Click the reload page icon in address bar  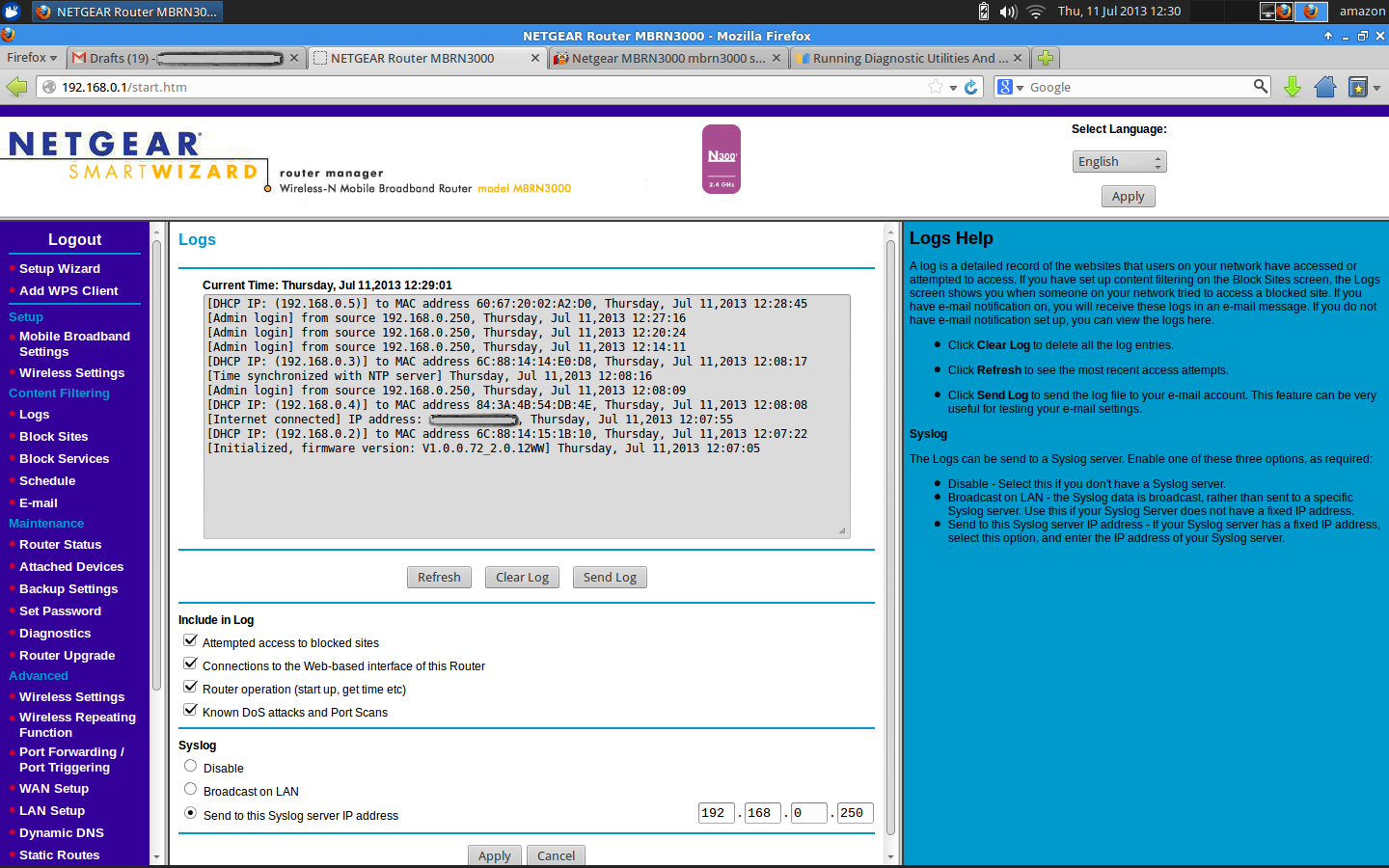pos(971,87)
